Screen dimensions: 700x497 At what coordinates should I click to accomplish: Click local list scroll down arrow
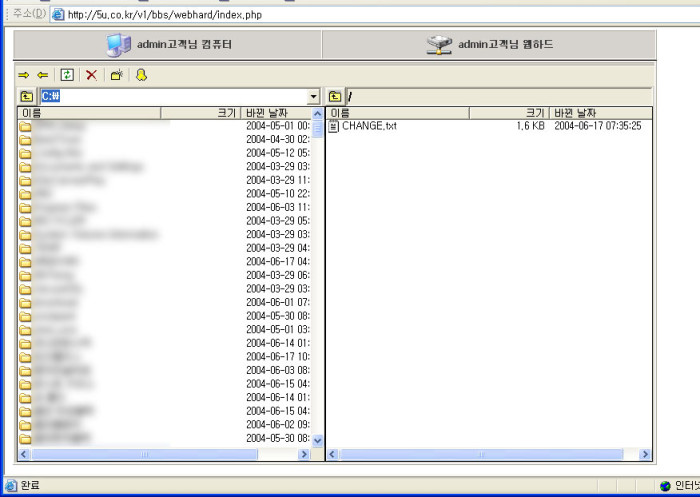point(317,441)
